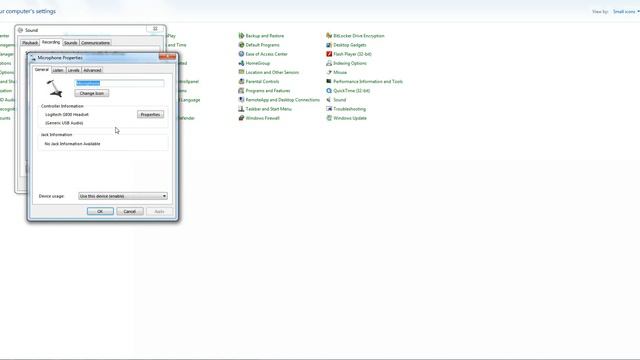The height and width of the screenshot is (360, 640).
Task: Select 'No Jack Information Available' text
Action: click(x=72, y=144)
